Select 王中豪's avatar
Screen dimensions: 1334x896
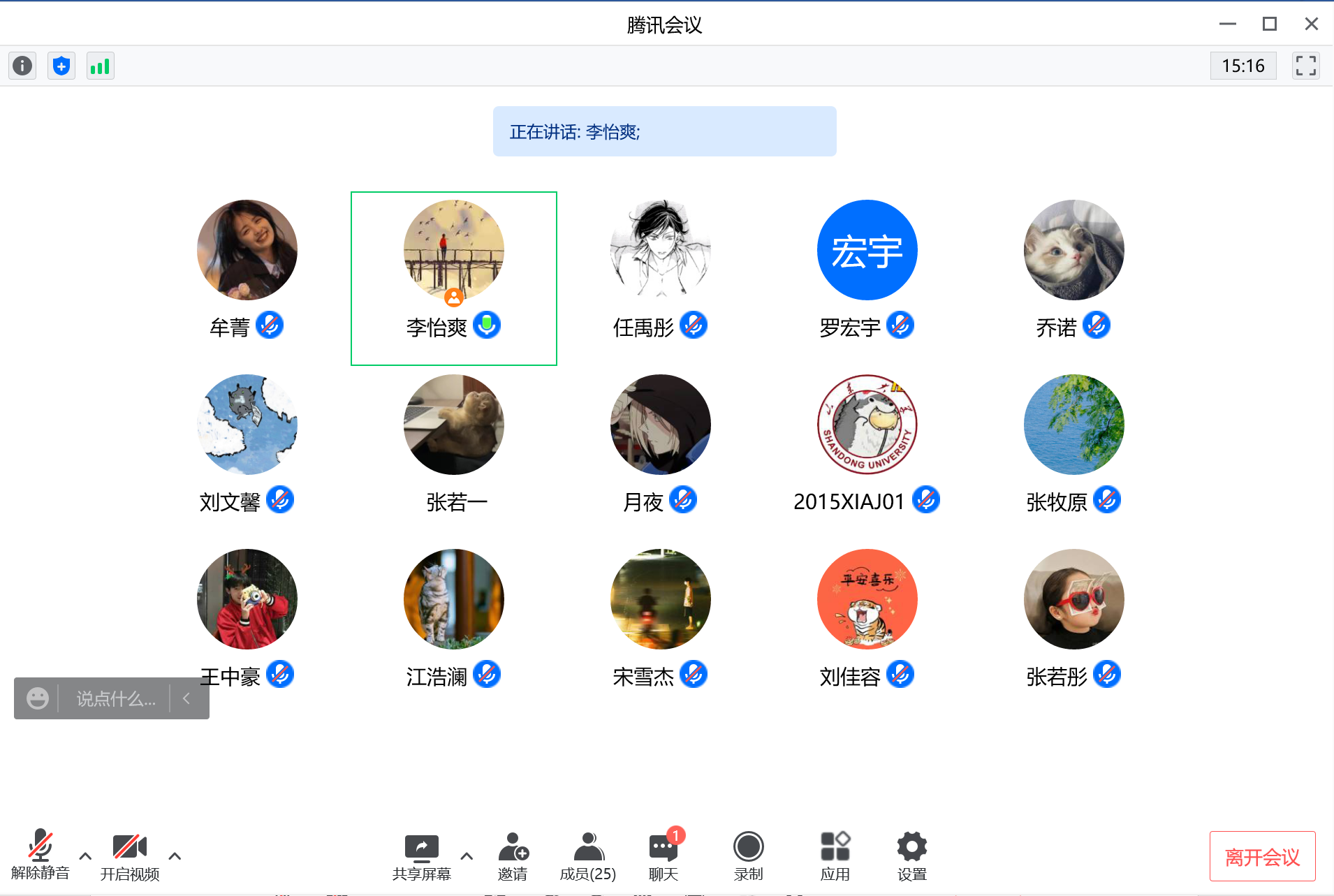(247, 599)
